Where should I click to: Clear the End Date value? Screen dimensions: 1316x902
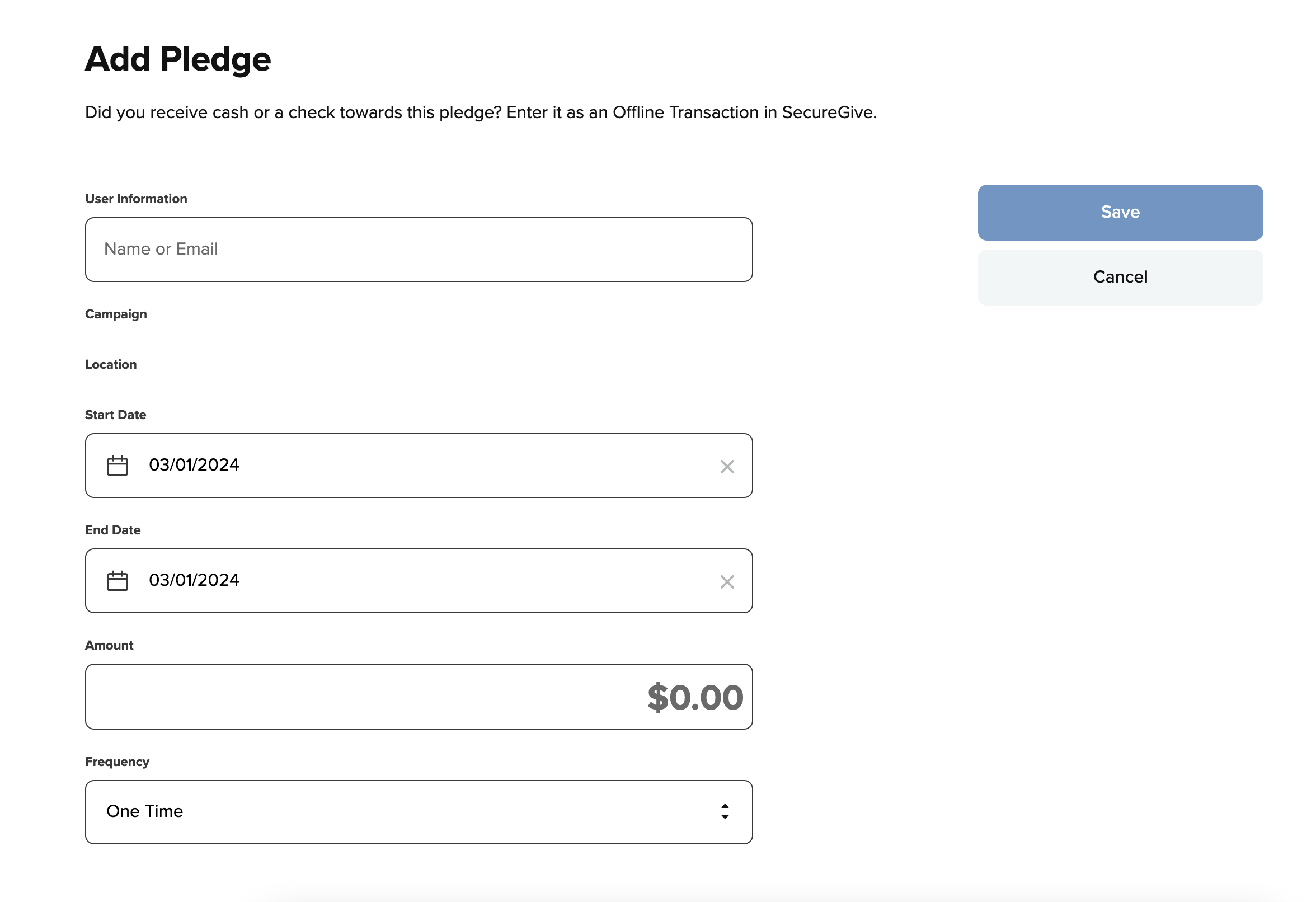pyautogui.click(x=727, y=581)
